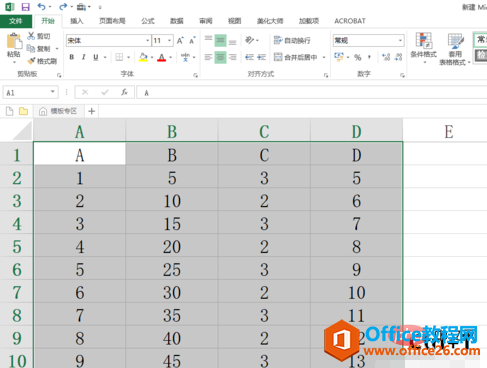Click the increase indent icon
This screenshot has width=487, height=368.
click(262, 57)
